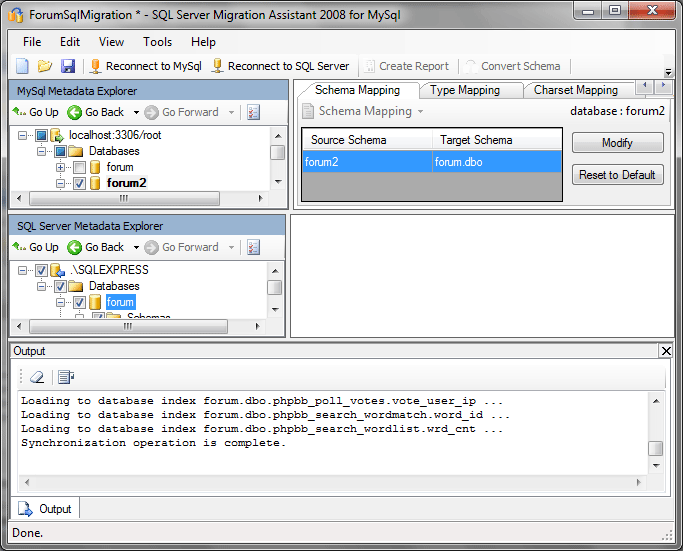The height and width of the screenshot is (551, 683).
Task: Close the Output panel with X
Action: (x=666, y=351)
